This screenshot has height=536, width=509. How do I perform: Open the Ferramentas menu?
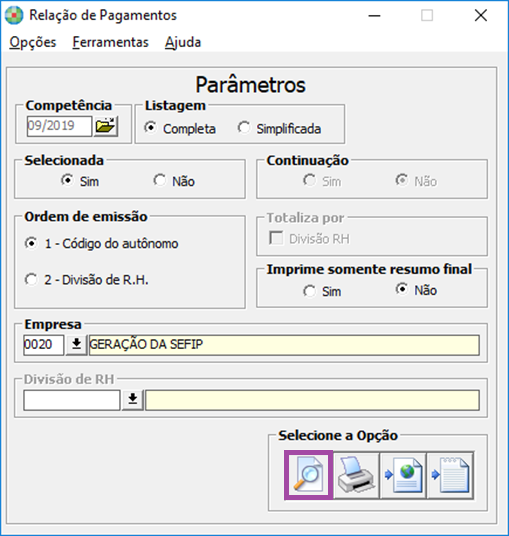[x=110, y=42]
